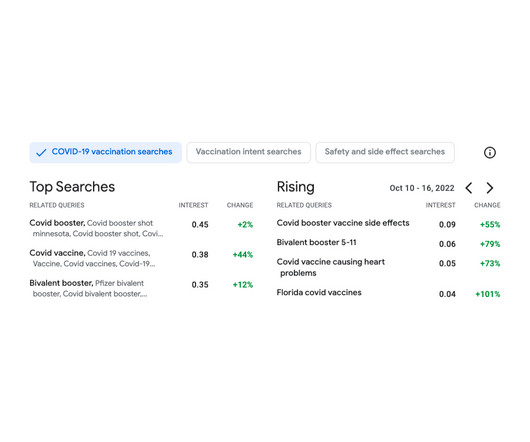The width and height of the screenshot is (530, 442).
Task: Open Bivalent booster 5-11 query
Action: pos(316,242)
